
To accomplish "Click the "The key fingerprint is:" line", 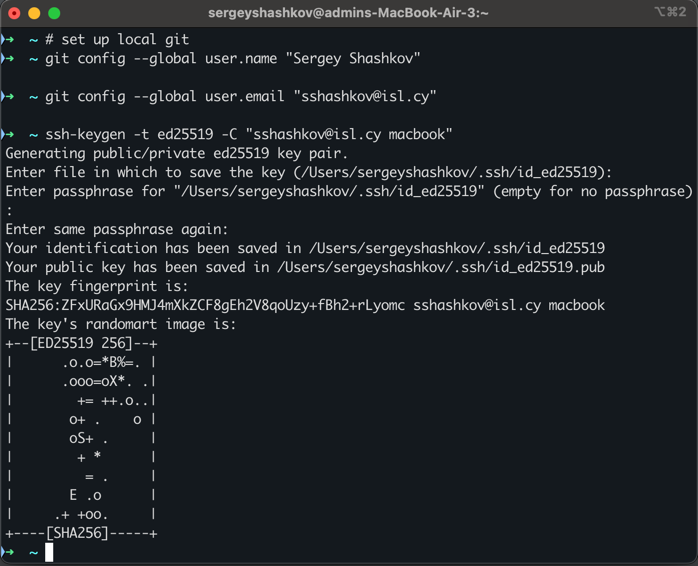I will click(x=96, y=286).
